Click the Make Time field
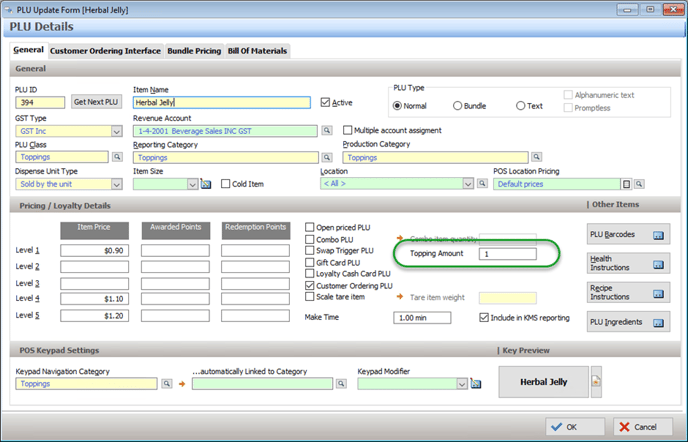688x442 pixels. click(x=422, y=318)
